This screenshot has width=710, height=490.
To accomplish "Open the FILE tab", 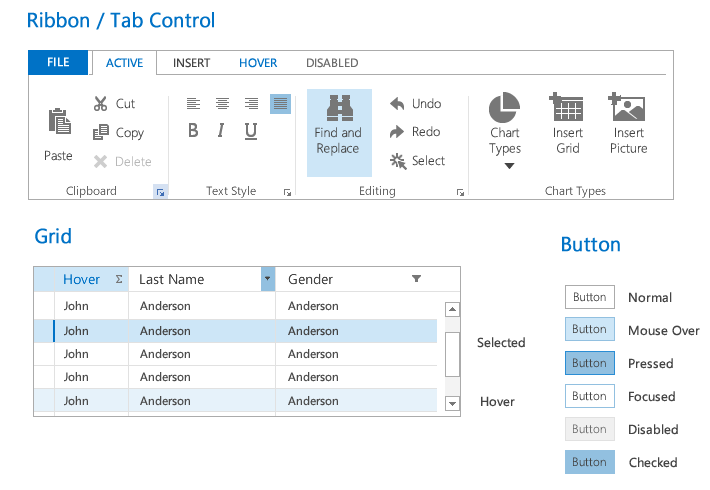I will pyautogui.click(x=58, y=63).
